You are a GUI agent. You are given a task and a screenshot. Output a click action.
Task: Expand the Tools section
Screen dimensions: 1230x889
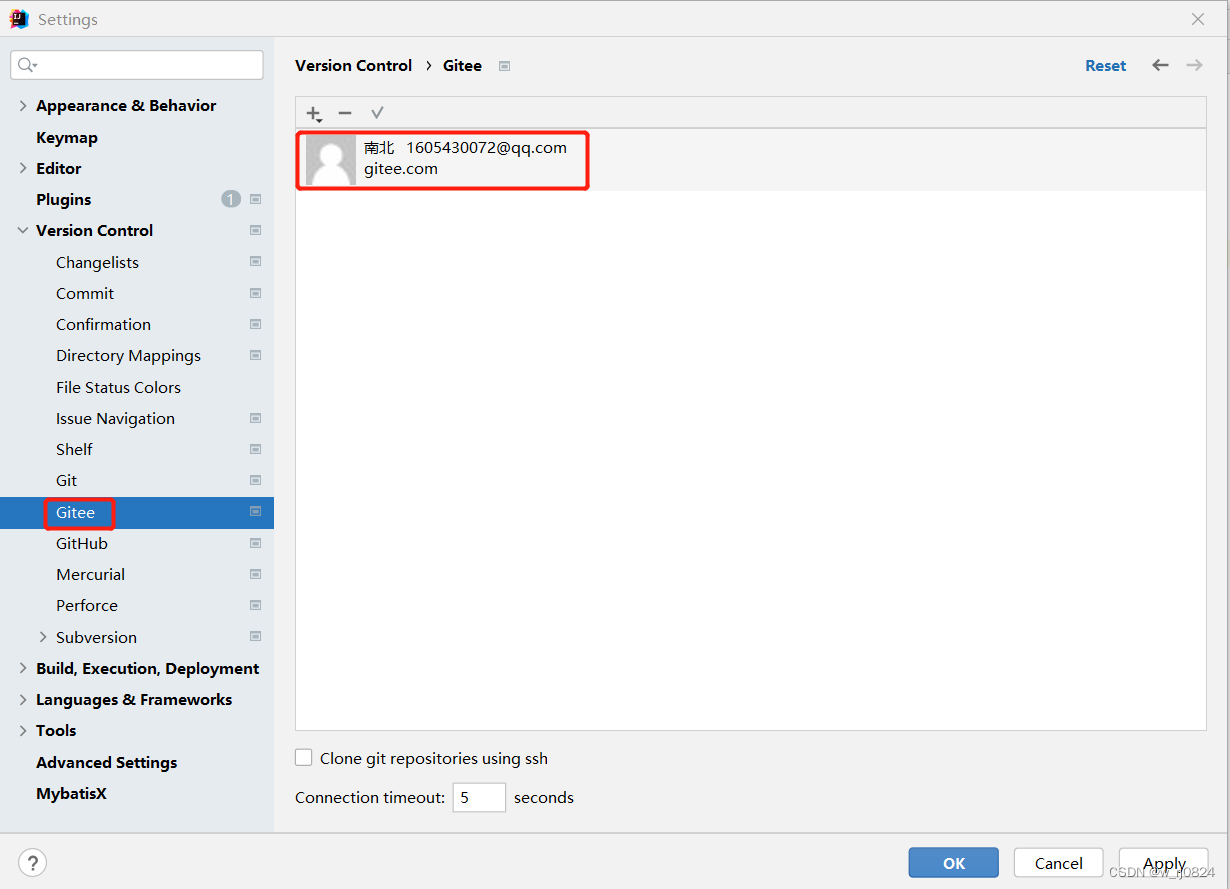[x=23, y=730]
